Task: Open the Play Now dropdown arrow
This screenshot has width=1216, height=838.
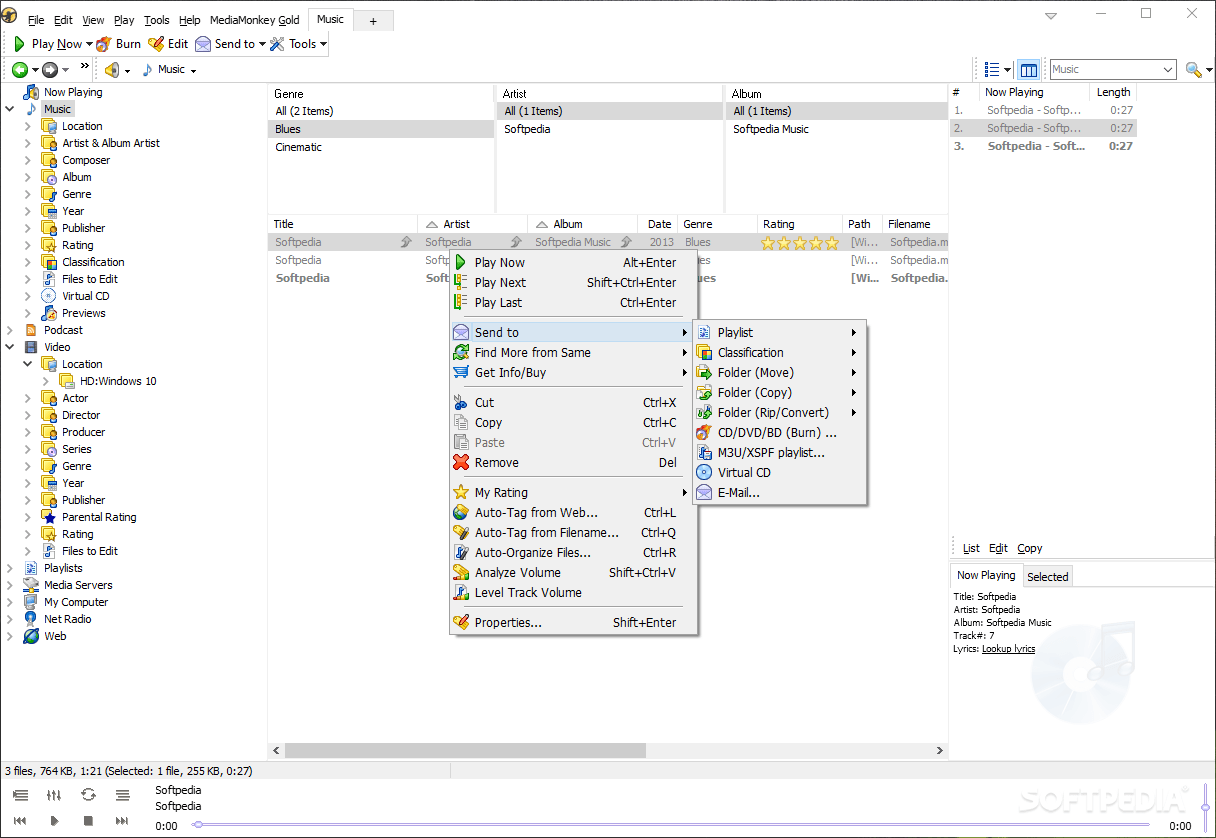Action: click(89, 44)
